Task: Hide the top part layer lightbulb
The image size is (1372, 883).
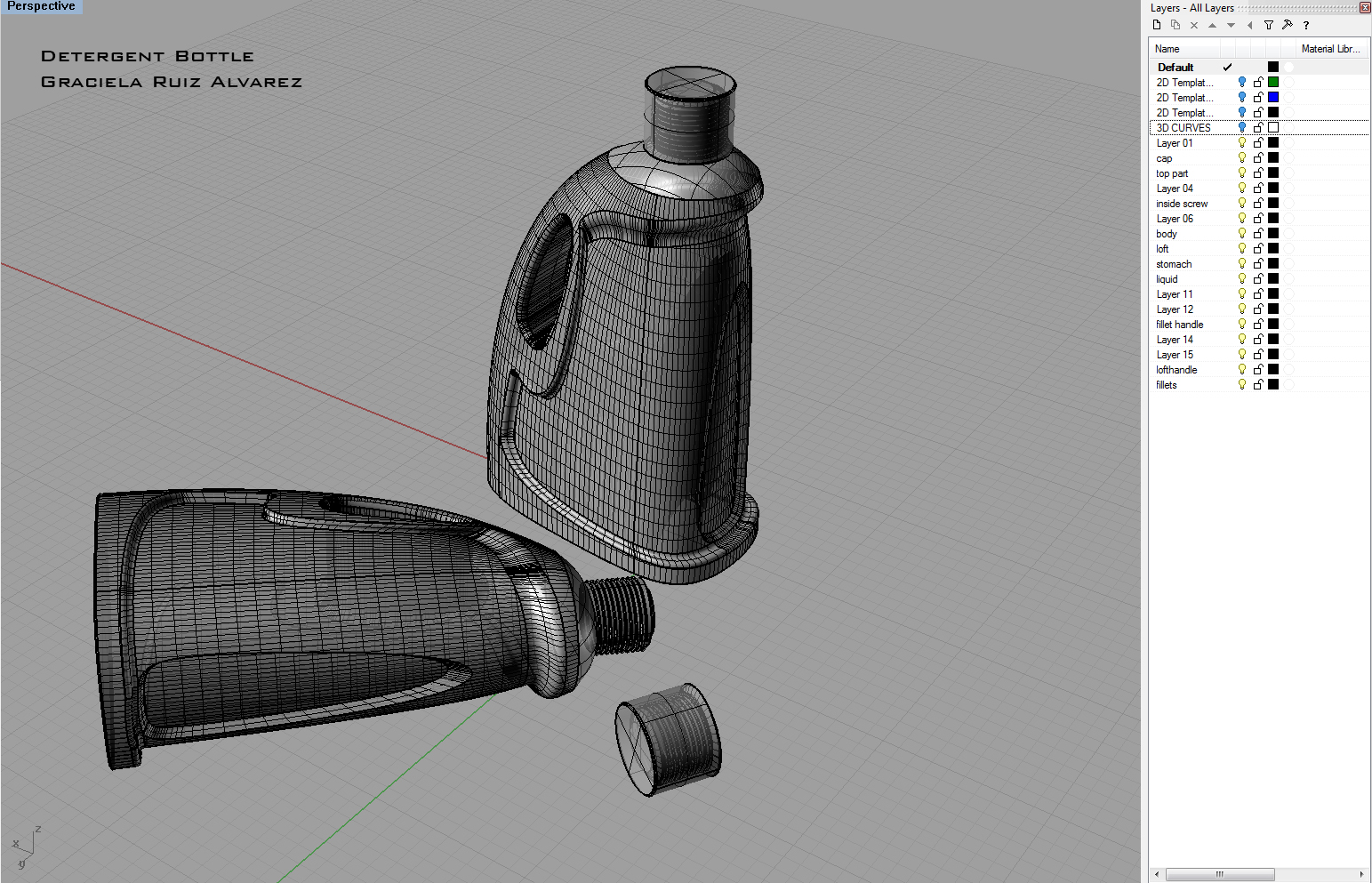Action: point(1242,173)
